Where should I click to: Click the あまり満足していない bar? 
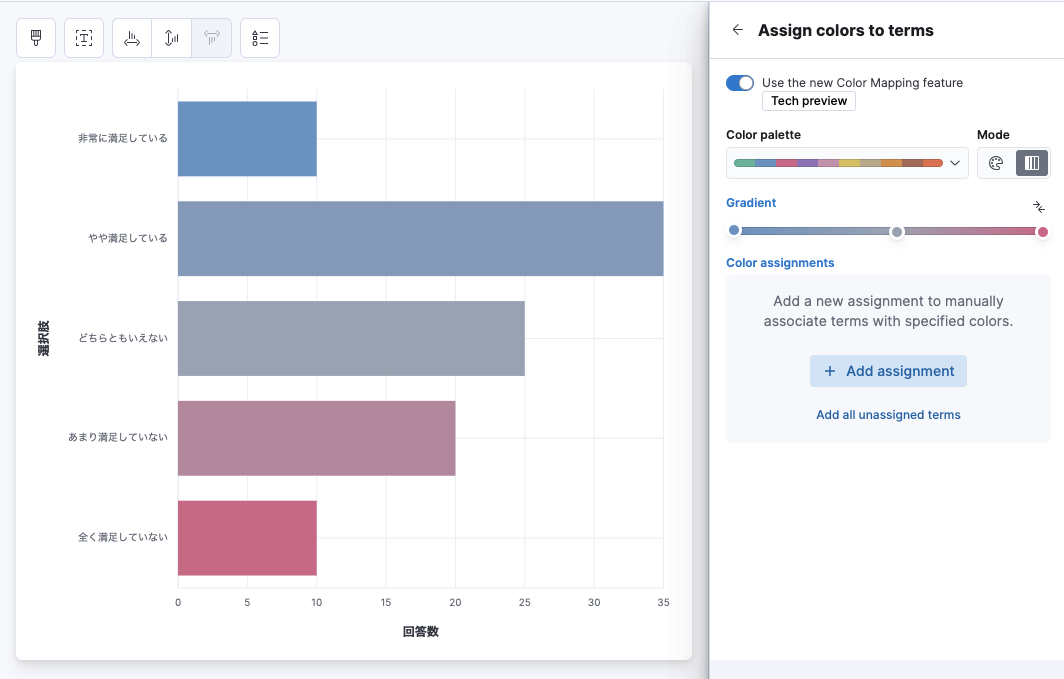coord(316,438)
